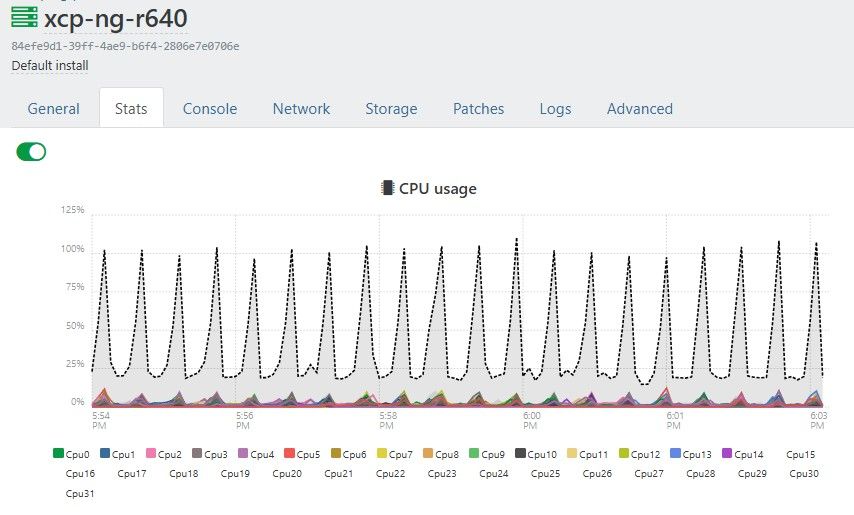Click the green host server icon
This screenshot has height=515, width=854.
[x=24, y=17]
